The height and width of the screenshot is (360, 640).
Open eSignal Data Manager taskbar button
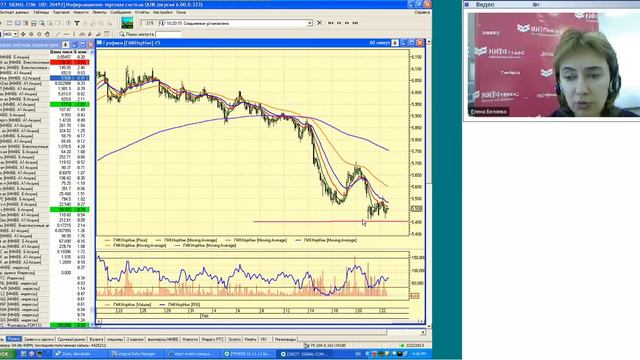point(136,354)
